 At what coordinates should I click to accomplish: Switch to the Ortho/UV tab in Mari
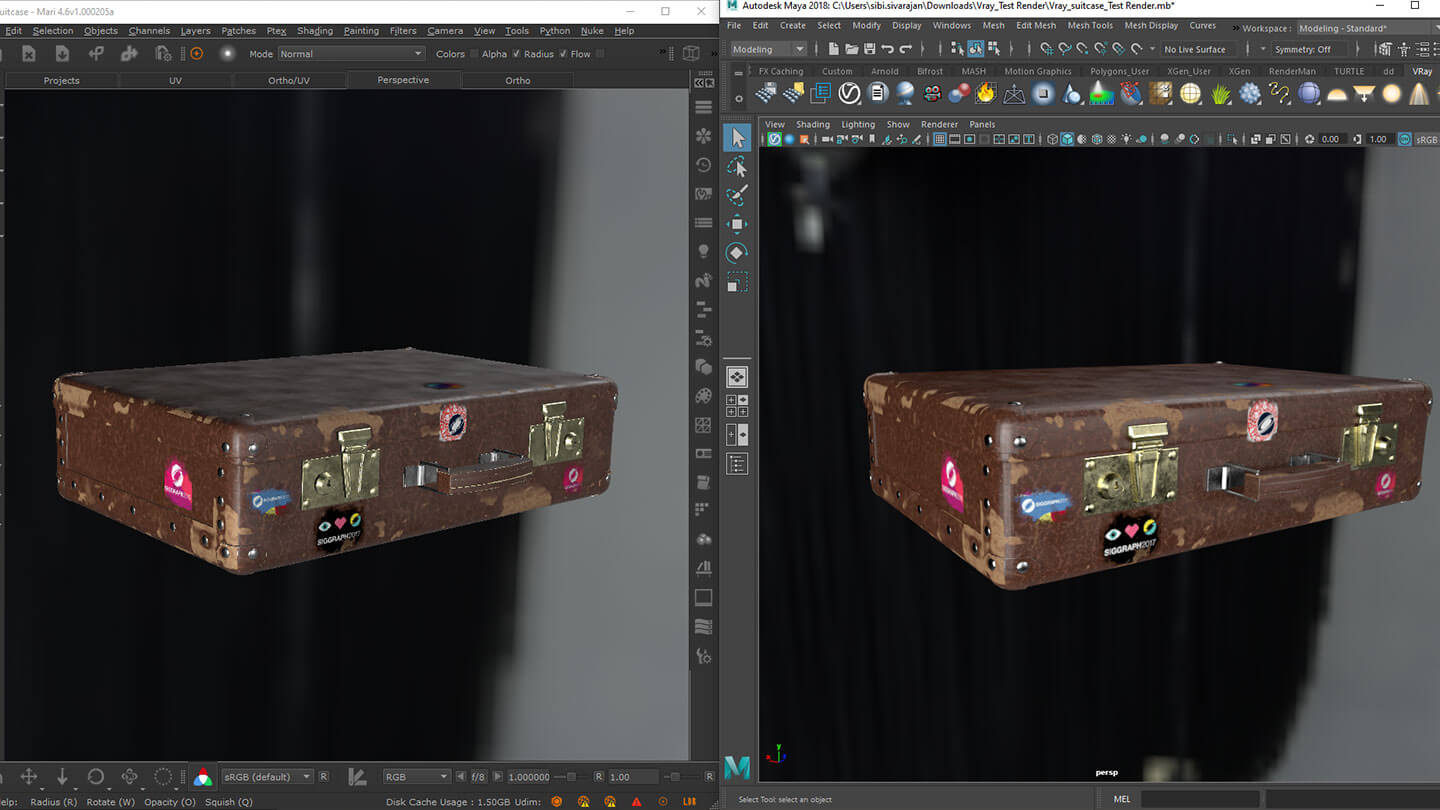[290, 80]
